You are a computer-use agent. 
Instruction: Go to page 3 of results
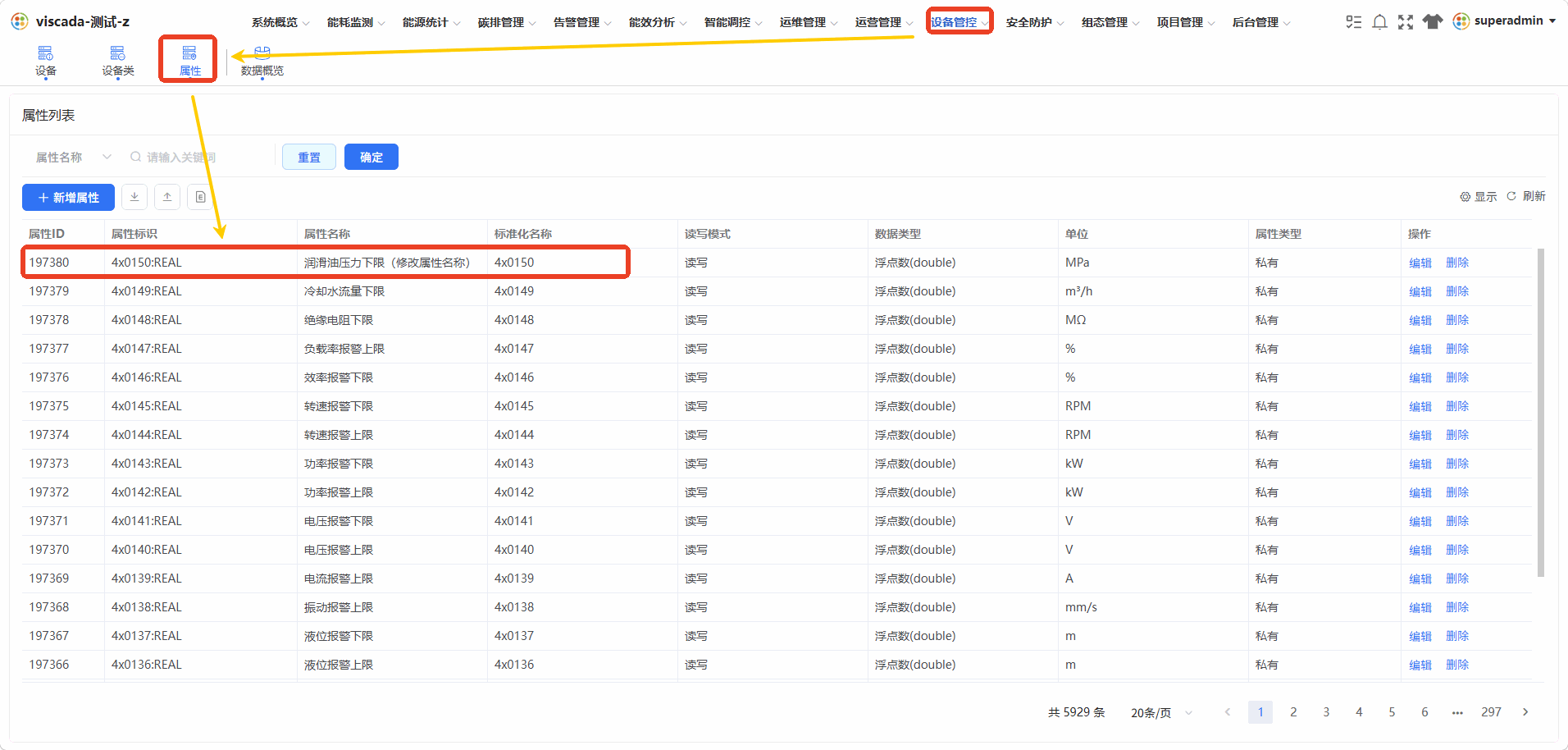point(1326,712)
